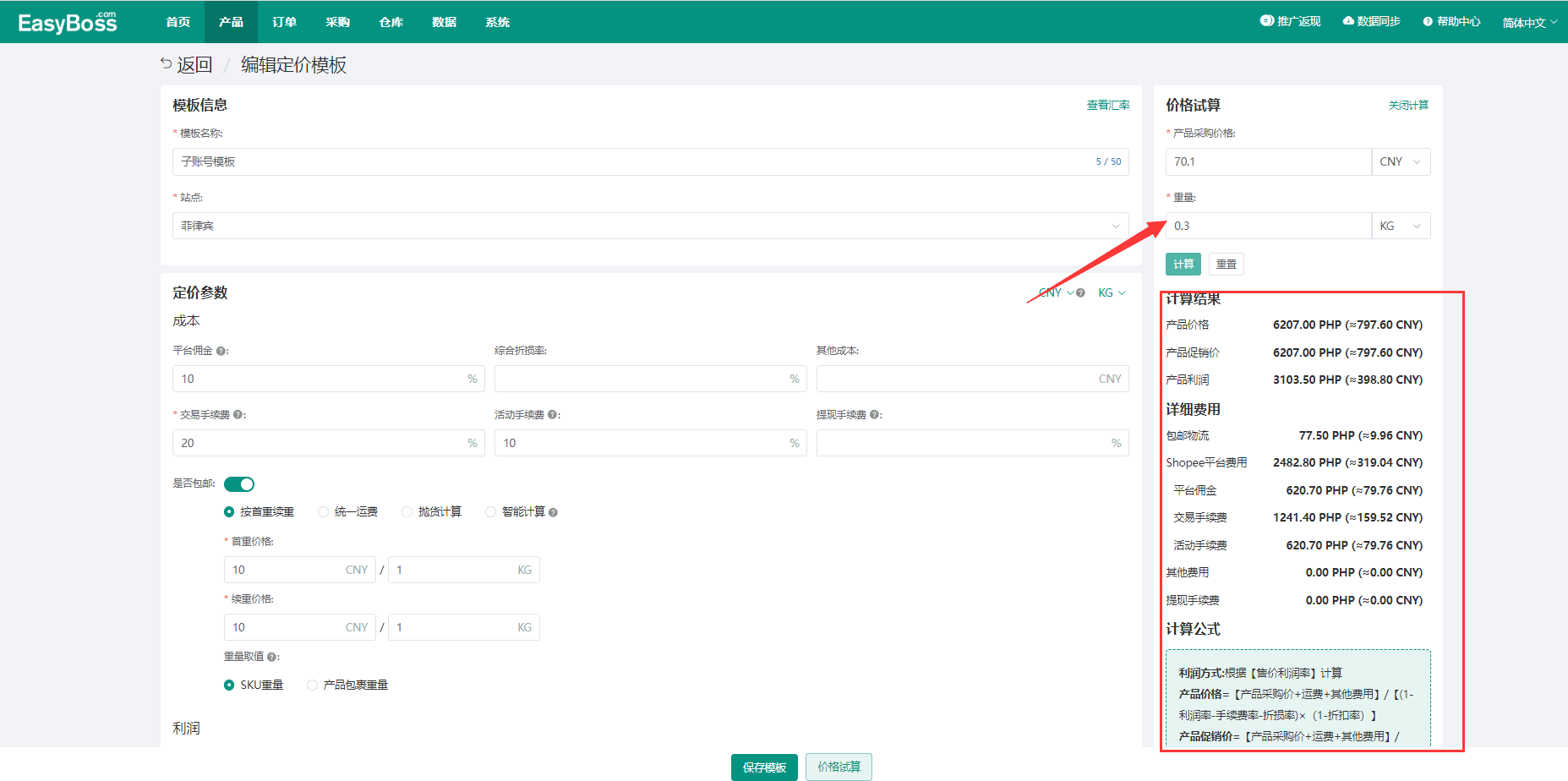
Task: Open help tooltip icon beside 重量取值
Action: [271, 657]
